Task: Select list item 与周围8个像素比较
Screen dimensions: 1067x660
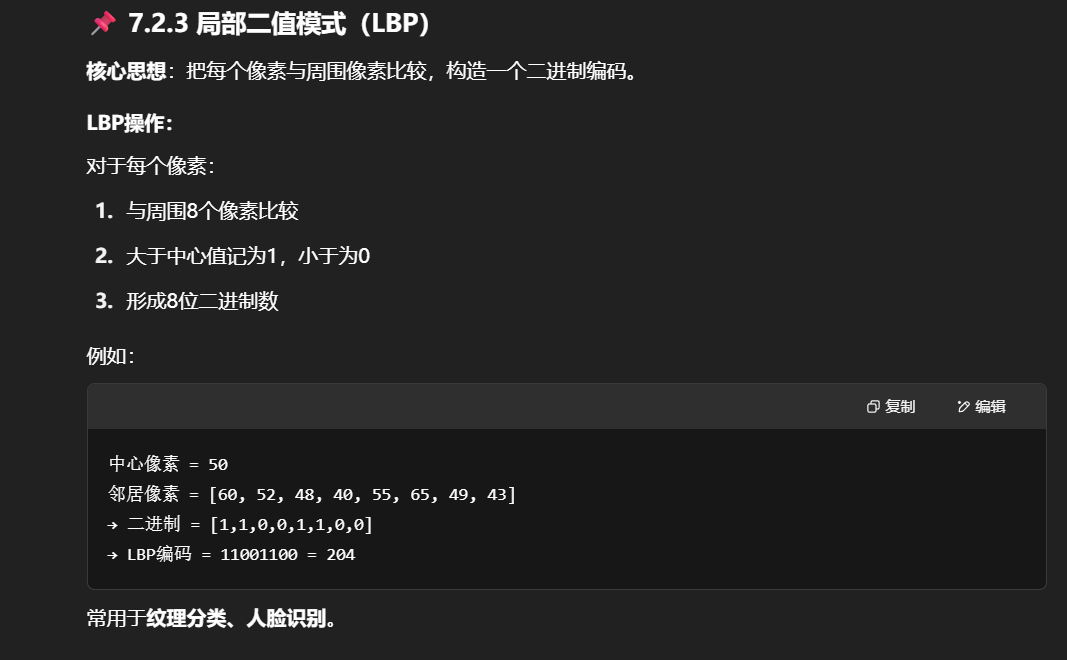Action: pos(212,211)
